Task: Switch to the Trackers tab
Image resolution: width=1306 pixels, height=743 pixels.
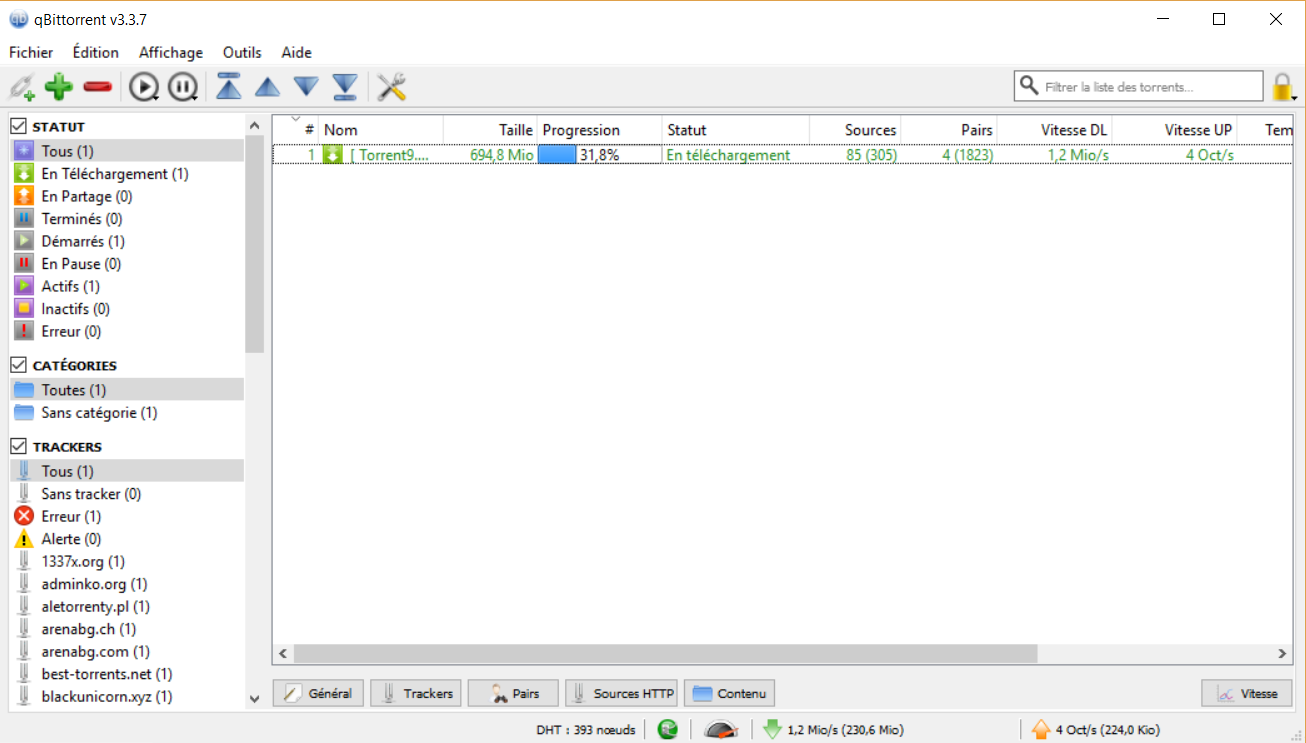Action: [416, 693]
